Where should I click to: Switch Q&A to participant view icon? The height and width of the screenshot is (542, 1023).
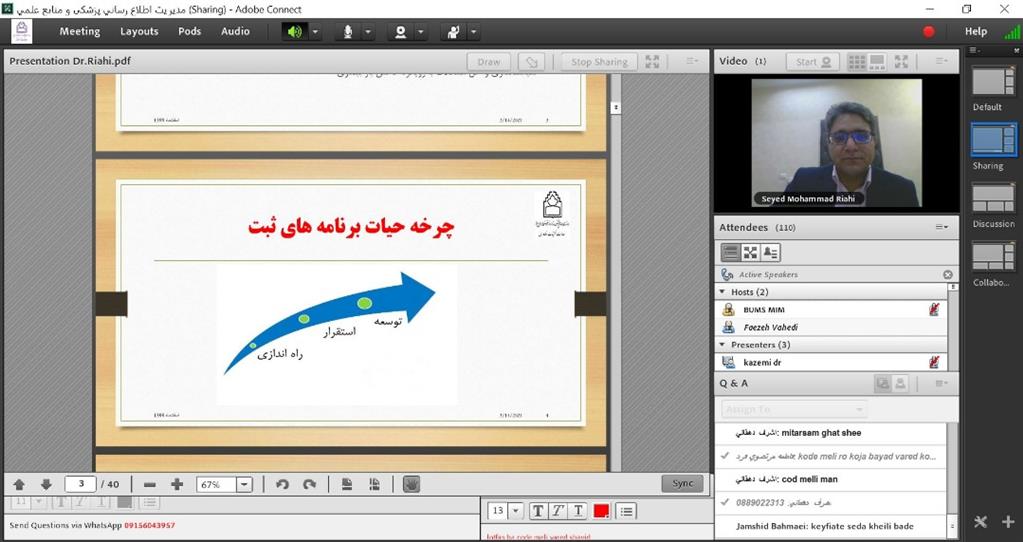point(900,384)
